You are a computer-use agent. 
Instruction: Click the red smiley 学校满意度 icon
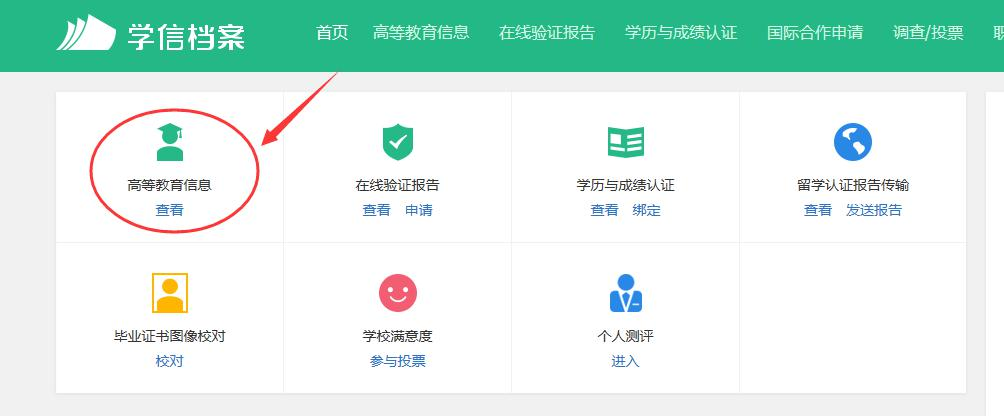pyautogui.click(x=398, y=293)
